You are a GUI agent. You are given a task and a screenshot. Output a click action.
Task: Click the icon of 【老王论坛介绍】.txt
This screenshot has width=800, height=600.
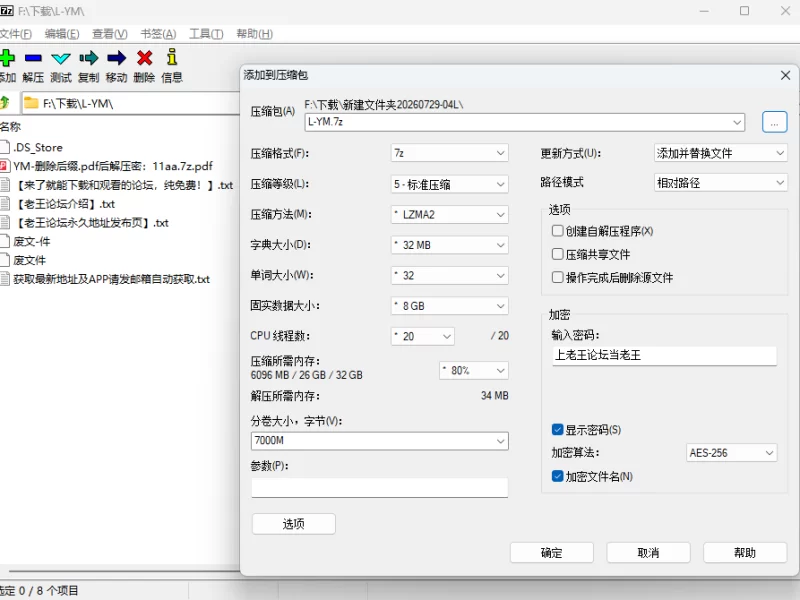[x=5, y=204]
